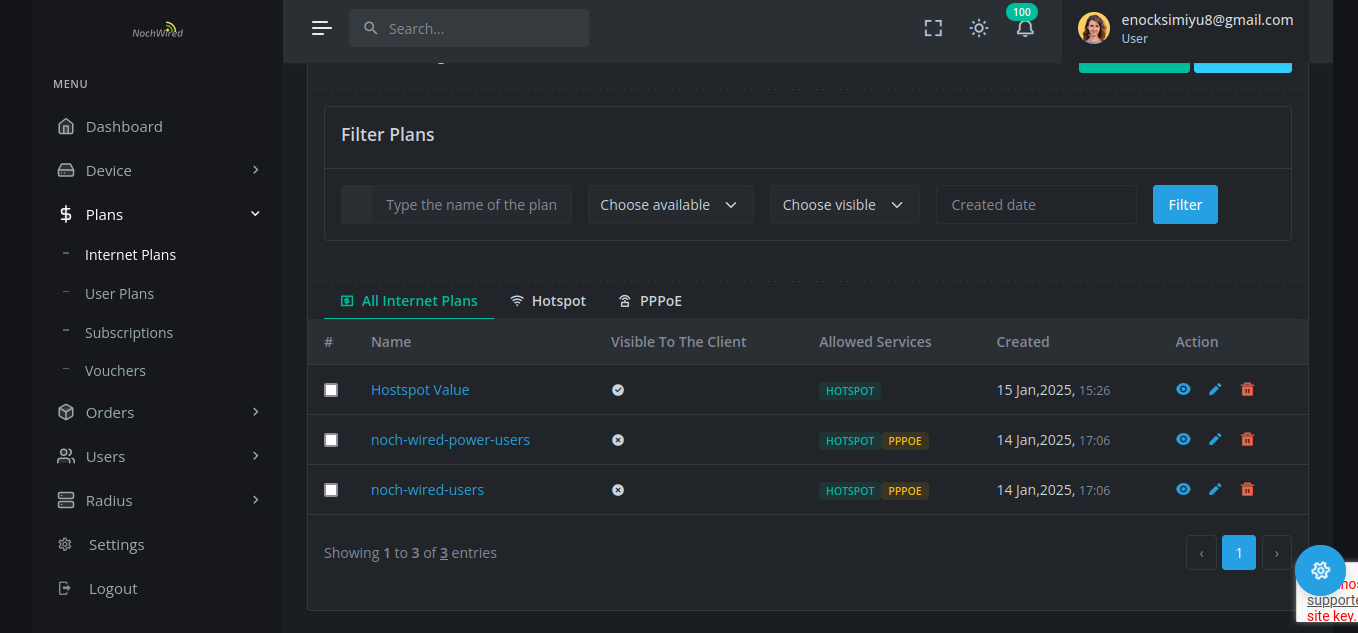This screenshot has height=633, width=1358.
Task: Open the Choose available dropdown
Action: pyautogui.click(x=670, y=204)
